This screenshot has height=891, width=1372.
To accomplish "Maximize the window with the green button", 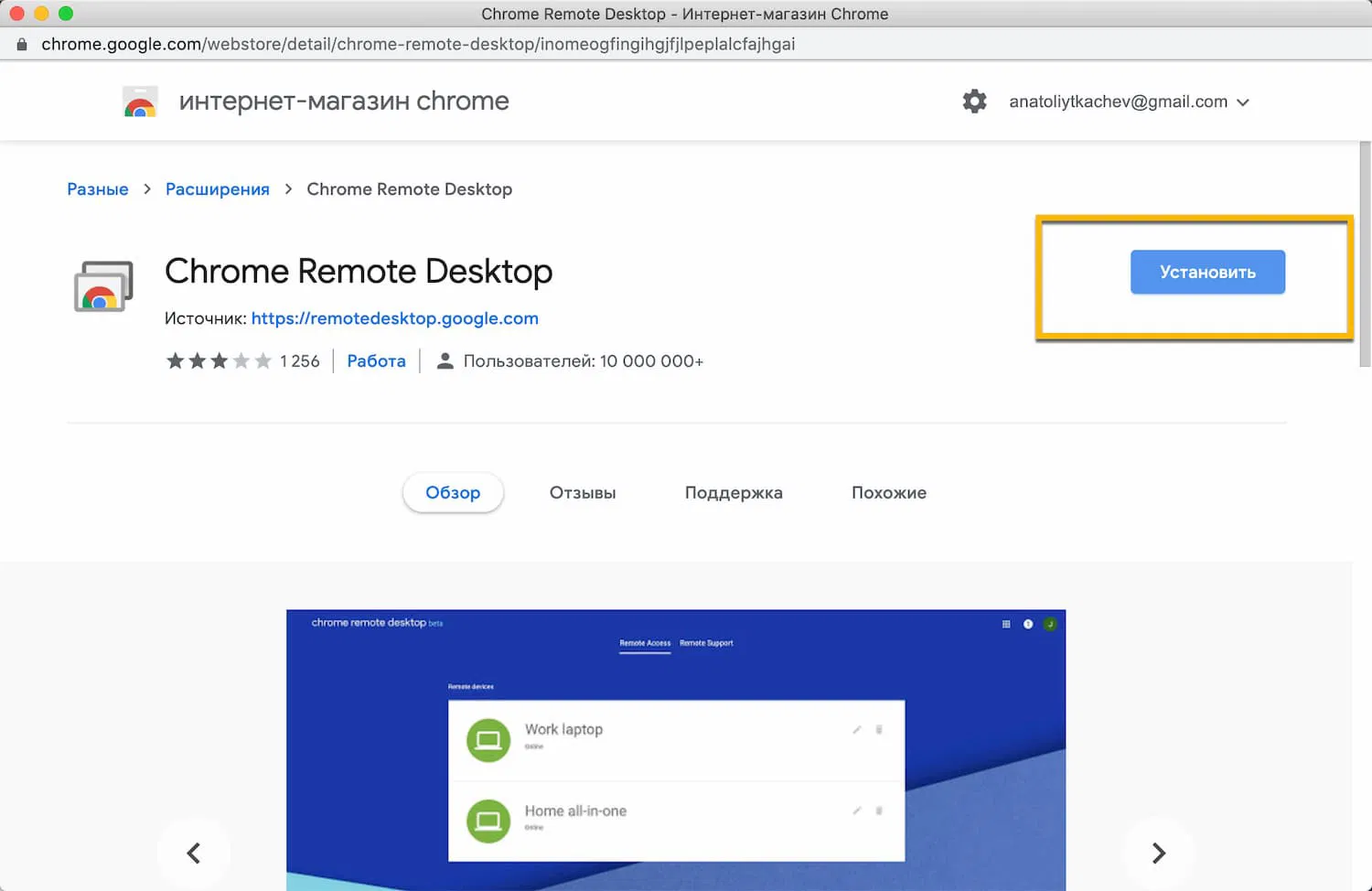I will 66,14.
